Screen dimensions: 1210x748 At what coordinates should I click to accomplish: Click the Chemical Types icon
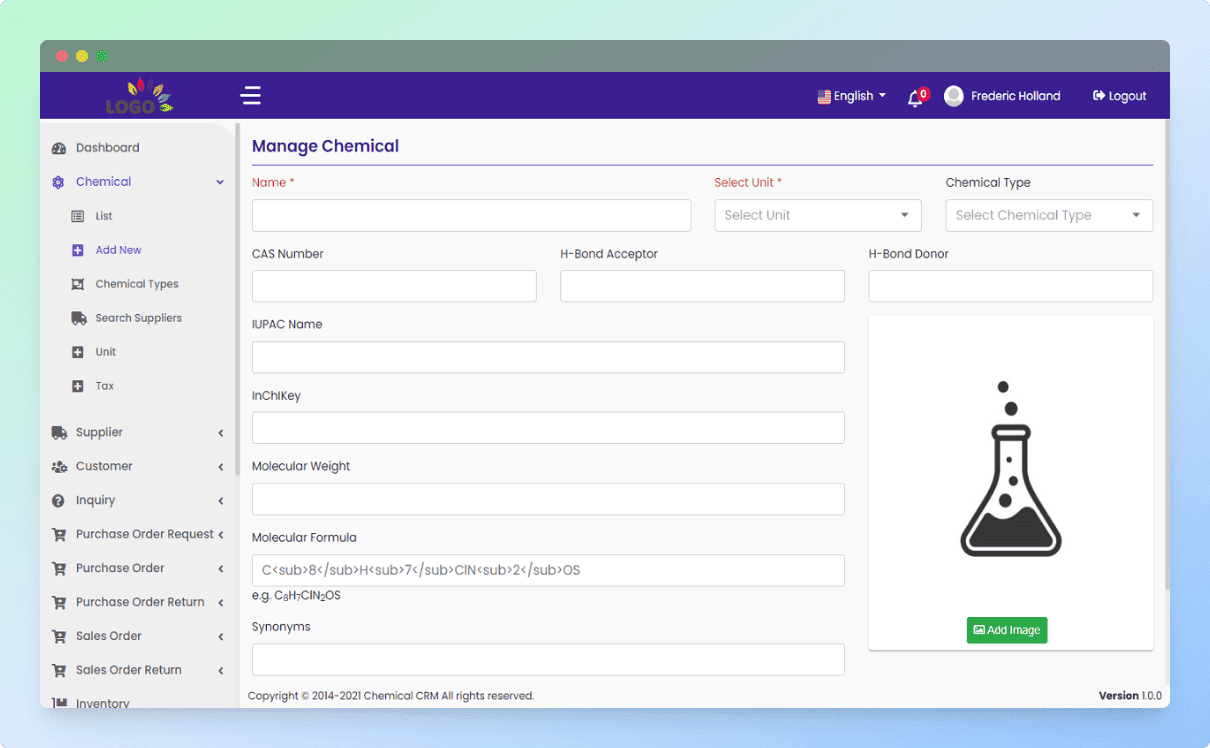pos(78,284)
